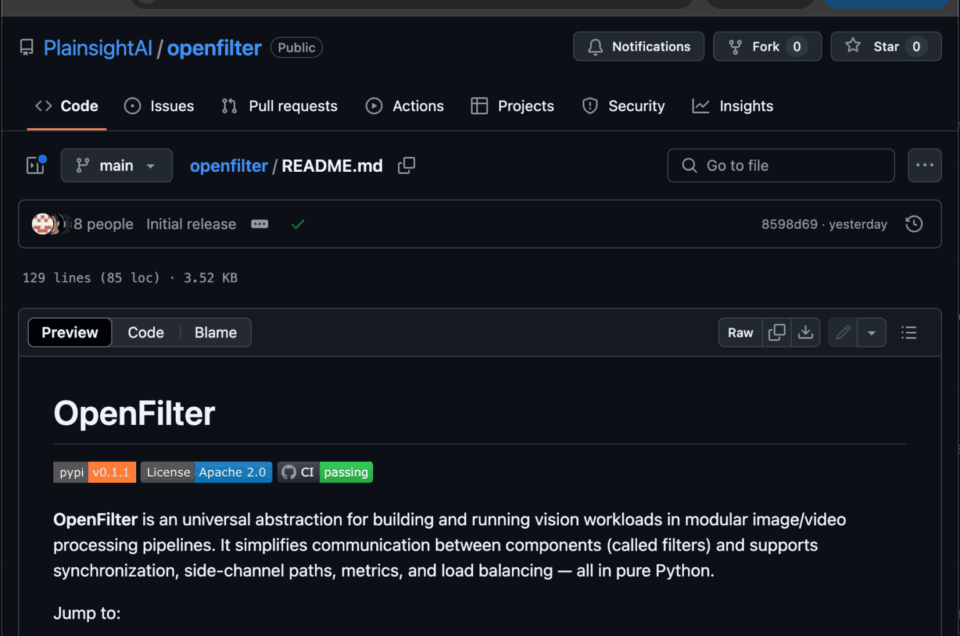The width and height of the screenshot is (960, 636).
Task: Expand the file tree side panel
Action: 36,166
